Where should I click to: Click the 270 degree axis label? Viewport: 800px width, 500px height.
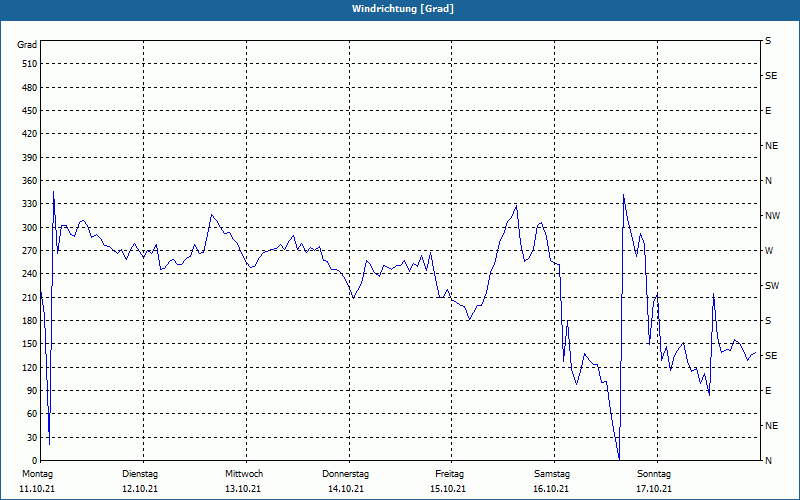click(x=29, y=251)
